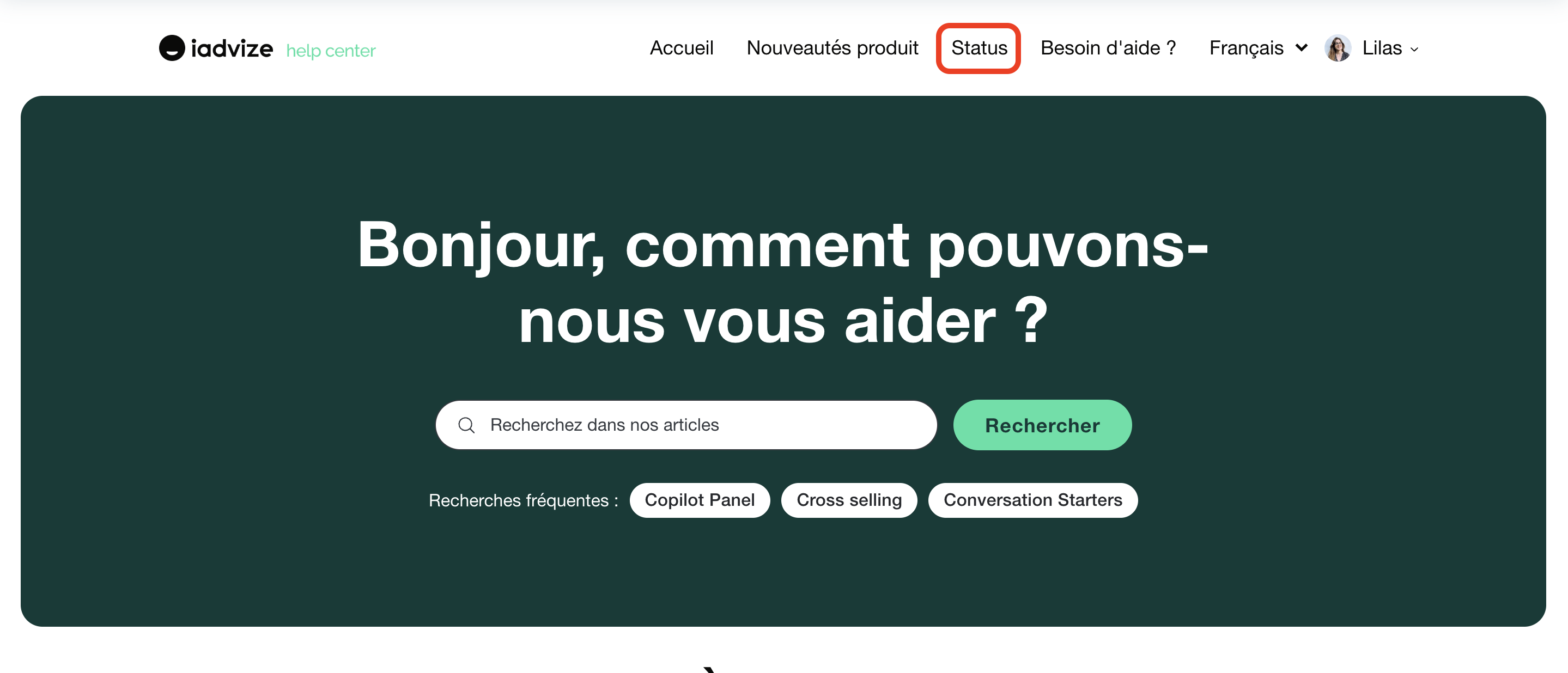The image size is (1568, 673).
Task: Go to the Accueil menu item
Action: click(x=681, y=48)
